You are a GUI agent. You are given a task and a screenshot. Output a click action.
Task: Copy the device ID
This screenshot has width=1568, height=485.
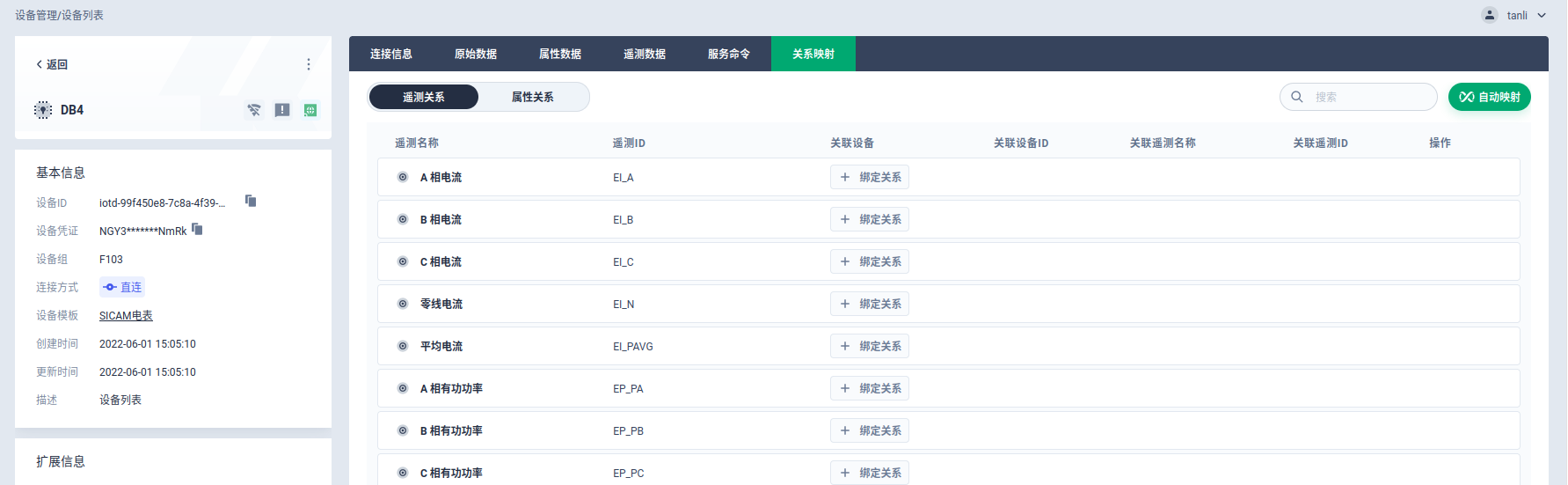pos(251,202)
